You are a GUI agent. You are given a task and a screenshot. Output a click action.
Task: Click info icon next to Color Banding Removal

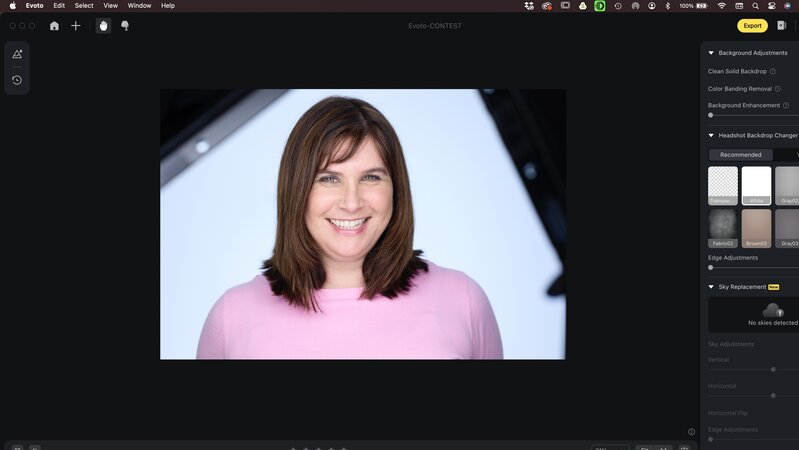(x=777, y=89)
